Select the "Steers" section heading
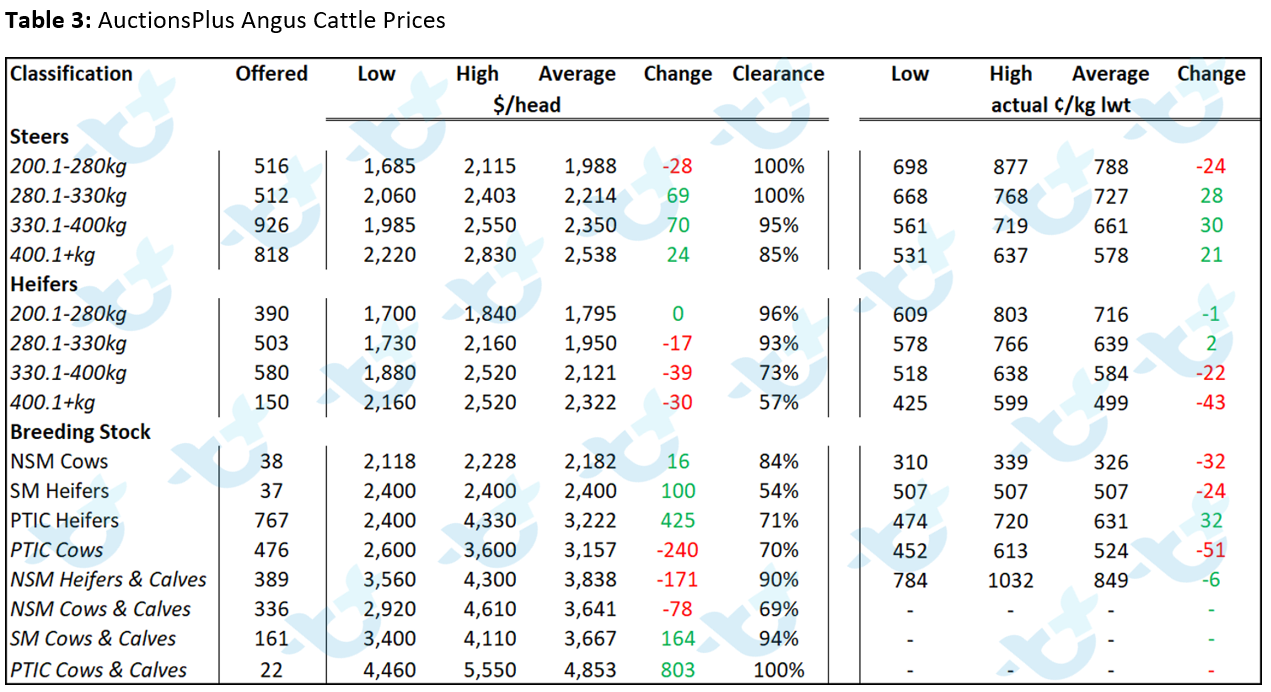 (x=40, y=137)
